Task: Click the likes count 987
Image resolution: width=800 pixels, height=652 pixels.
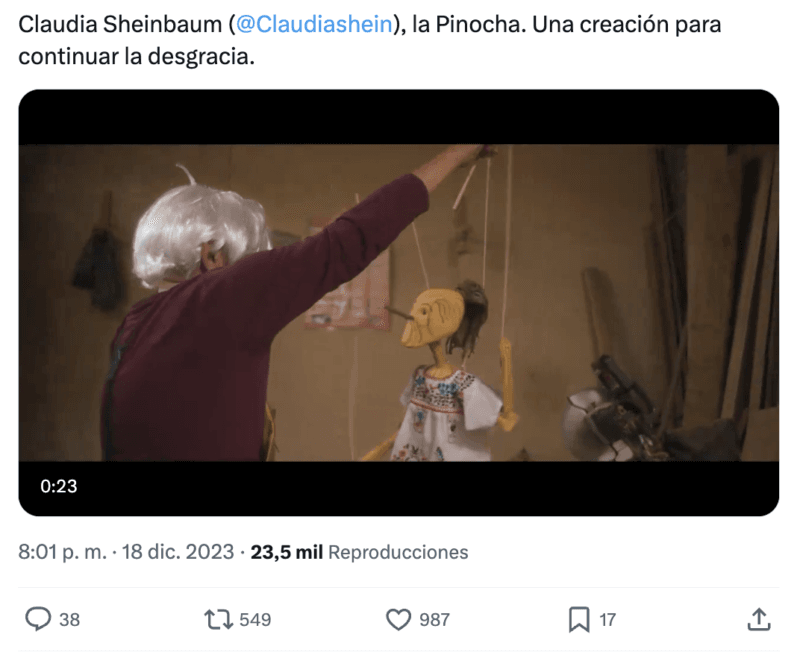Action: (x=435, y=620)
